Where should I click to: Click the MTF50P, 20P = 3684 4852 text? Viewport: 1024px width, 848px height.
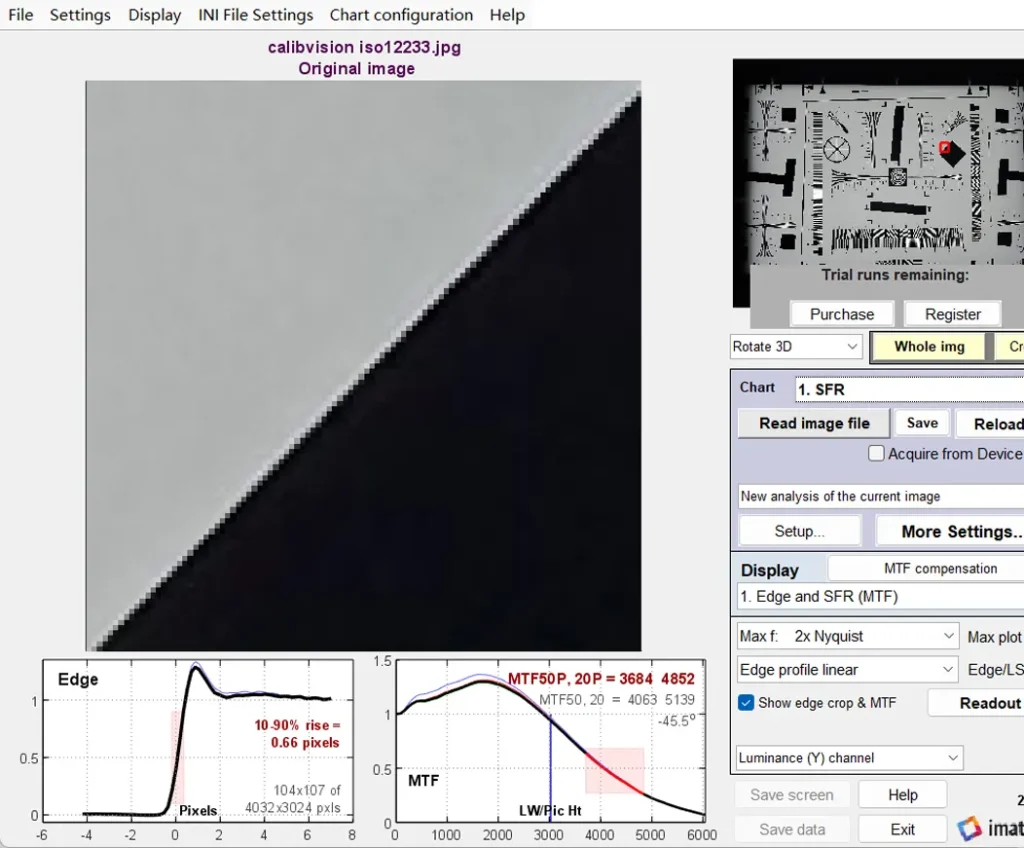[601, 679]
